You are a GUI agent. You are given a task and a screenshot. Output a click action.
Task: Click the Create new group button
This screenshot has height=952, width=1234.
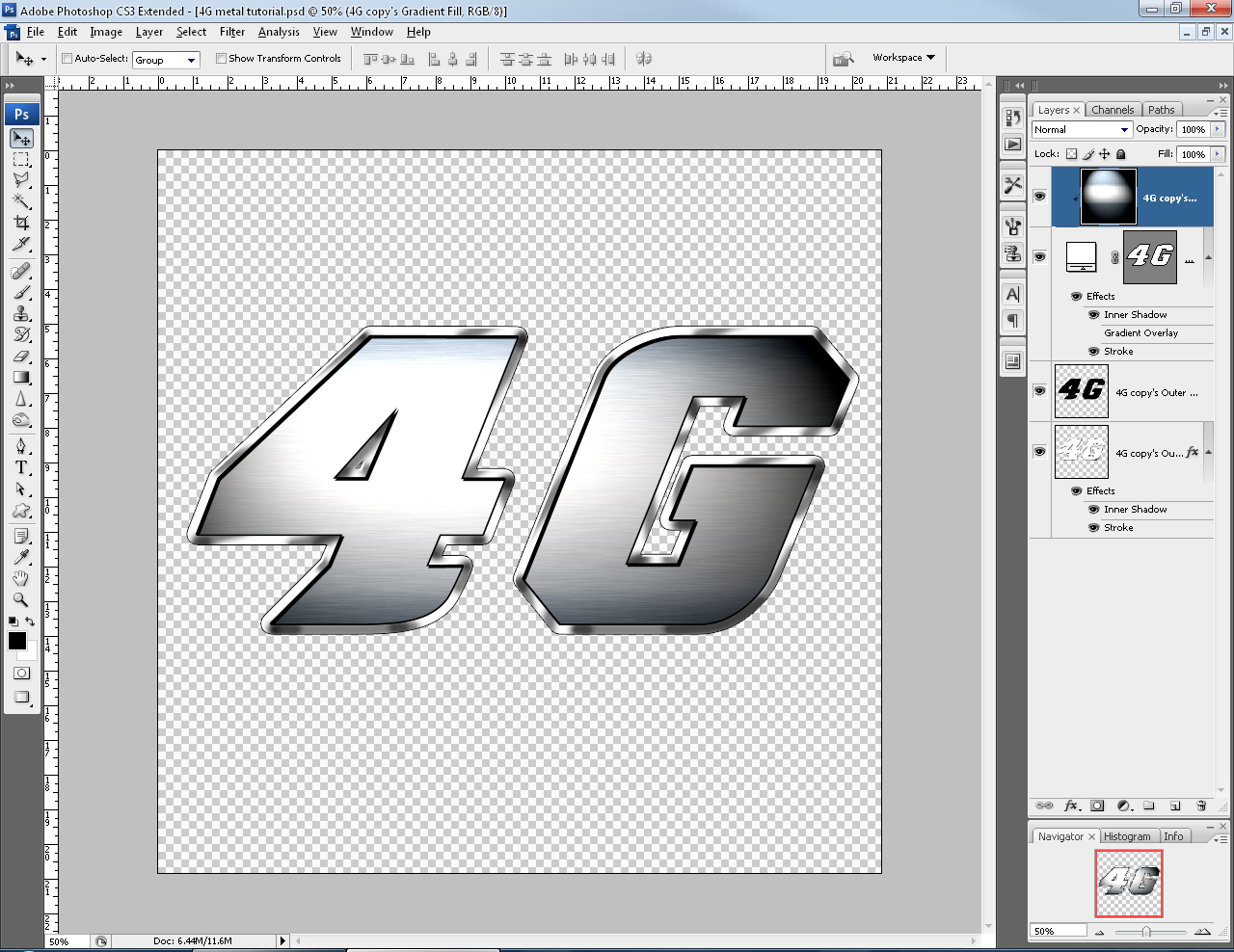click(1149, 806)
